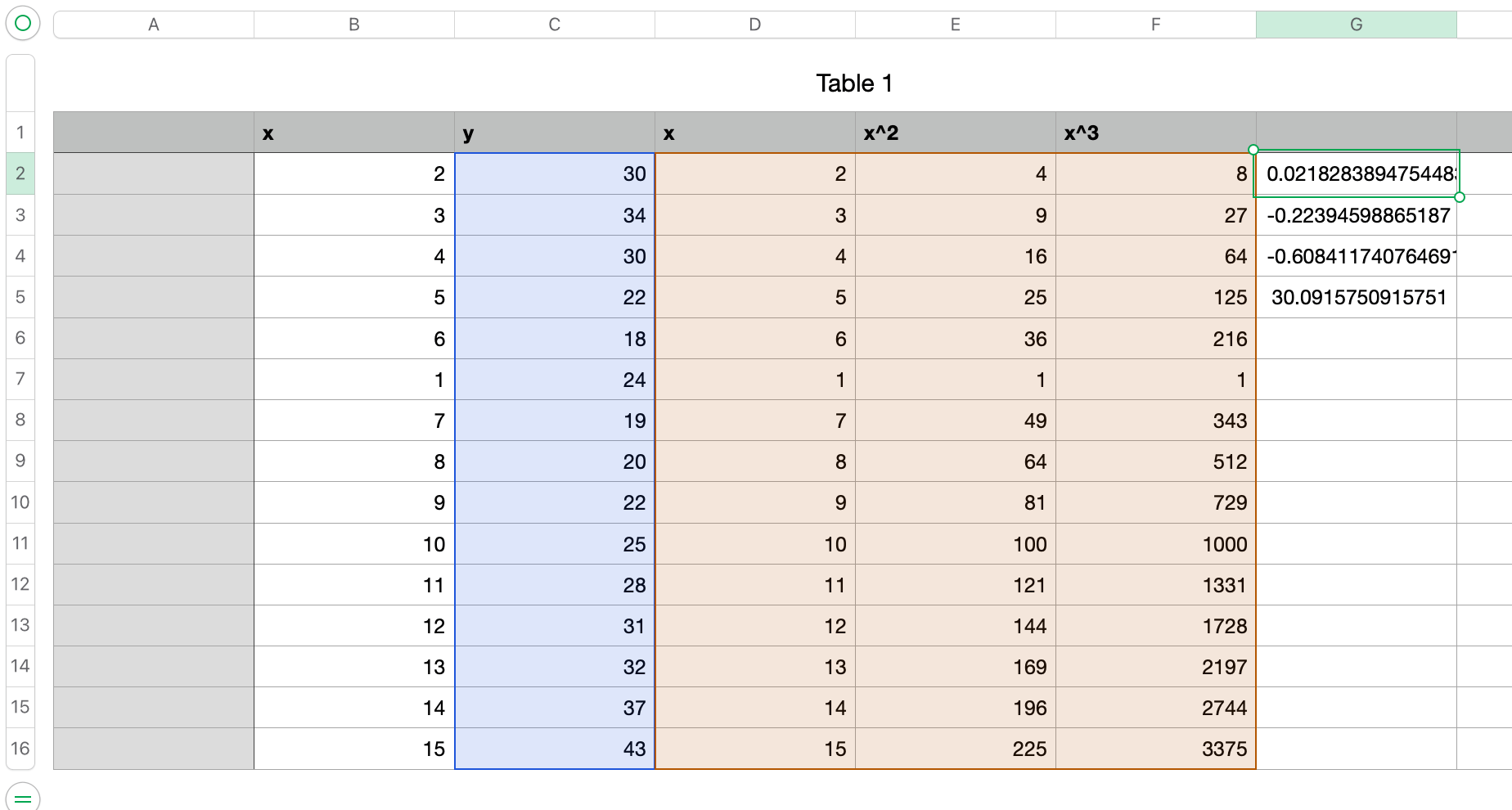The height and width of the screenshot is (810, 1512).
Task: Select the y value 43 cell
Action: click(x=554, y=749)
